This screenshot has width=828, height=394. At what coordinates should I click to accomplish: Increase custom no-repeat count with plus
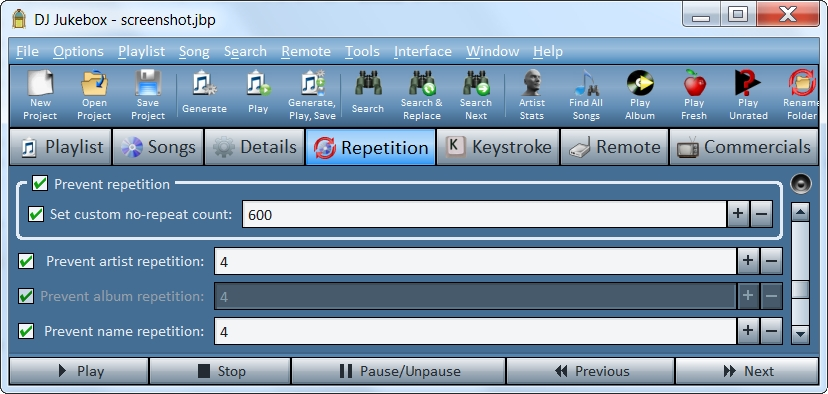[x=738, y=214]
